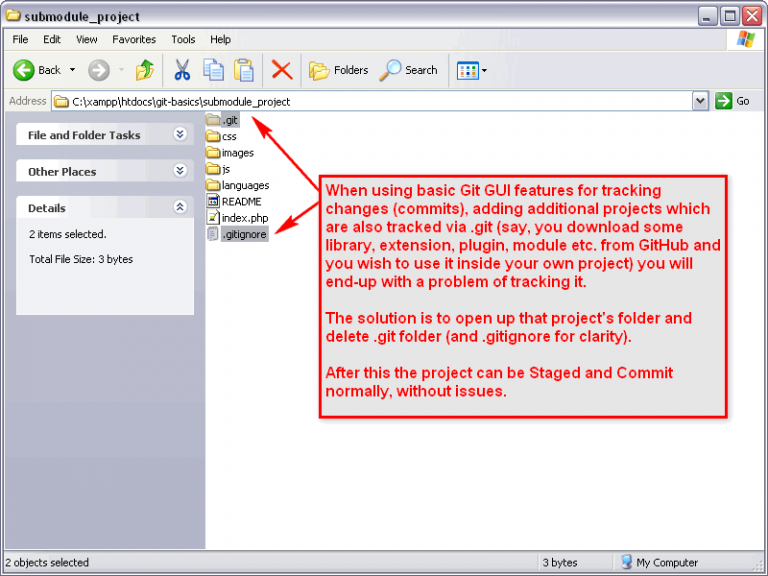The width and height of the screenshot is (768, 576).
Task: Open the Tools menu
Action: pyautogui.click(x=183, y=40)
